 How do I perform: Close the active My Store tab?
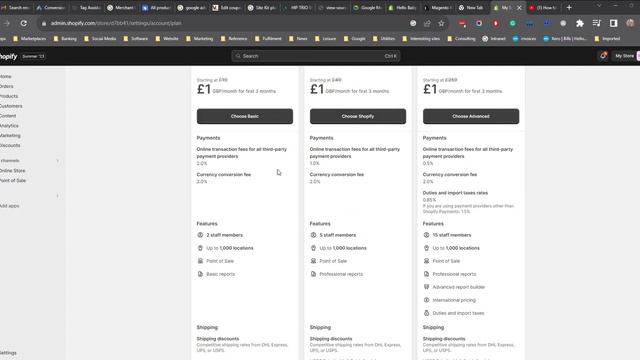click(519, 7)
